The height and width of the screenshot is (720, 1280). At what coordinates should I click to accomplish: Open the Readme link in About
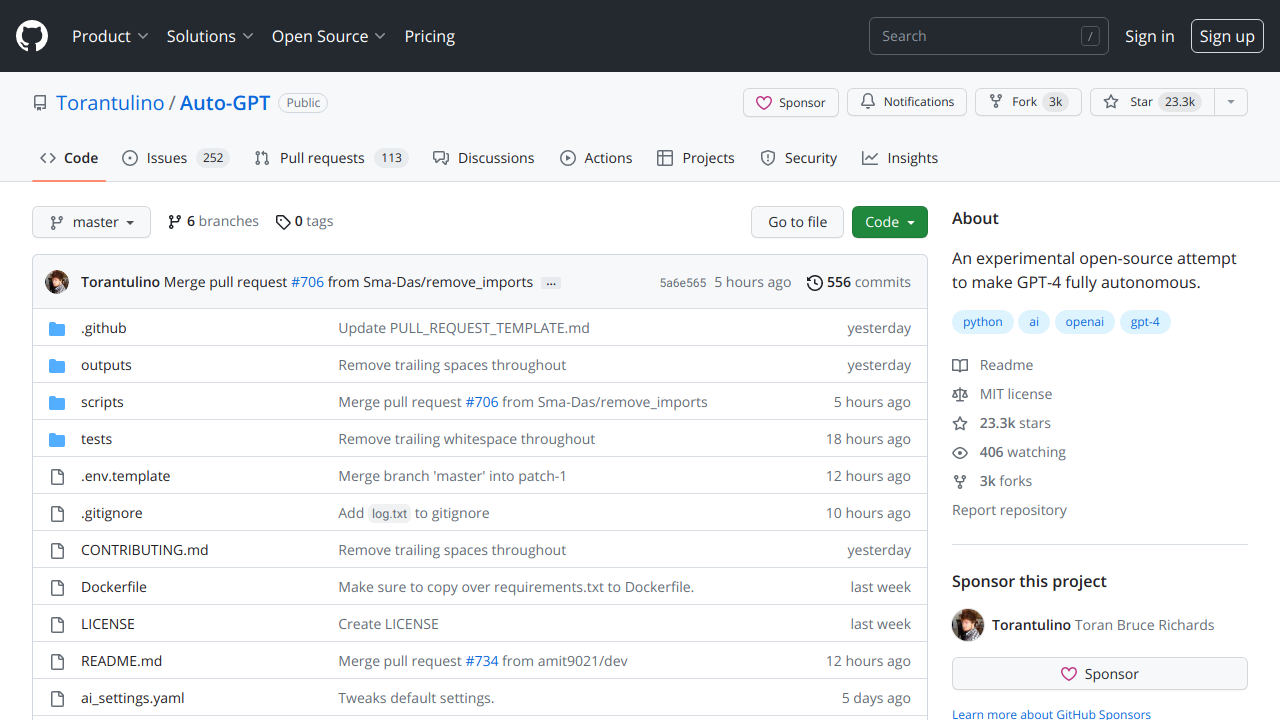point(993,365)
